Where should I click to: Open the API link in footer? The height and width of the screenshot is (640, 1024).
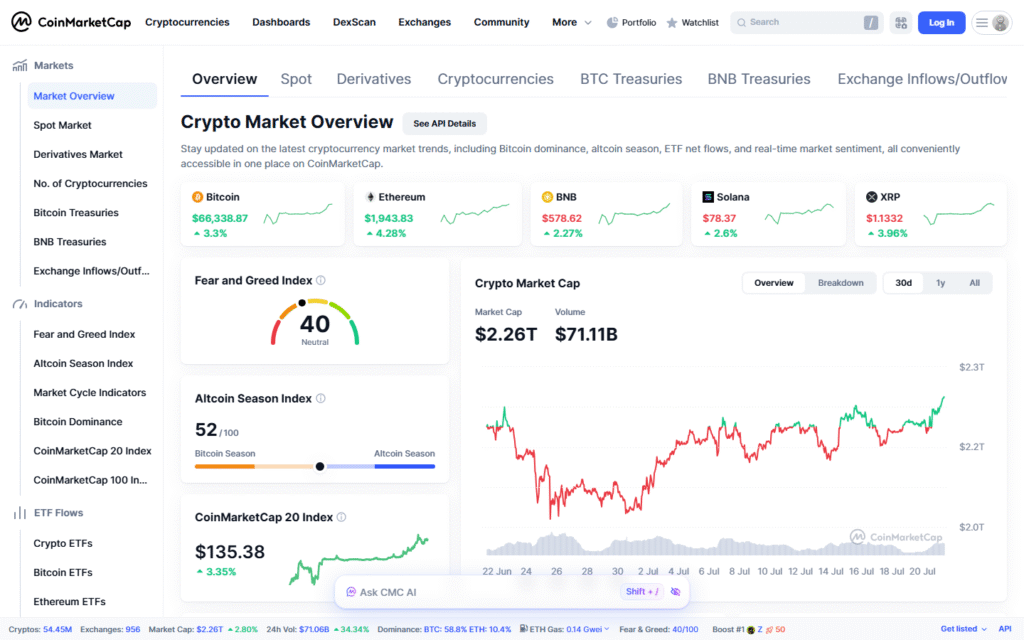coord(1004,629)
